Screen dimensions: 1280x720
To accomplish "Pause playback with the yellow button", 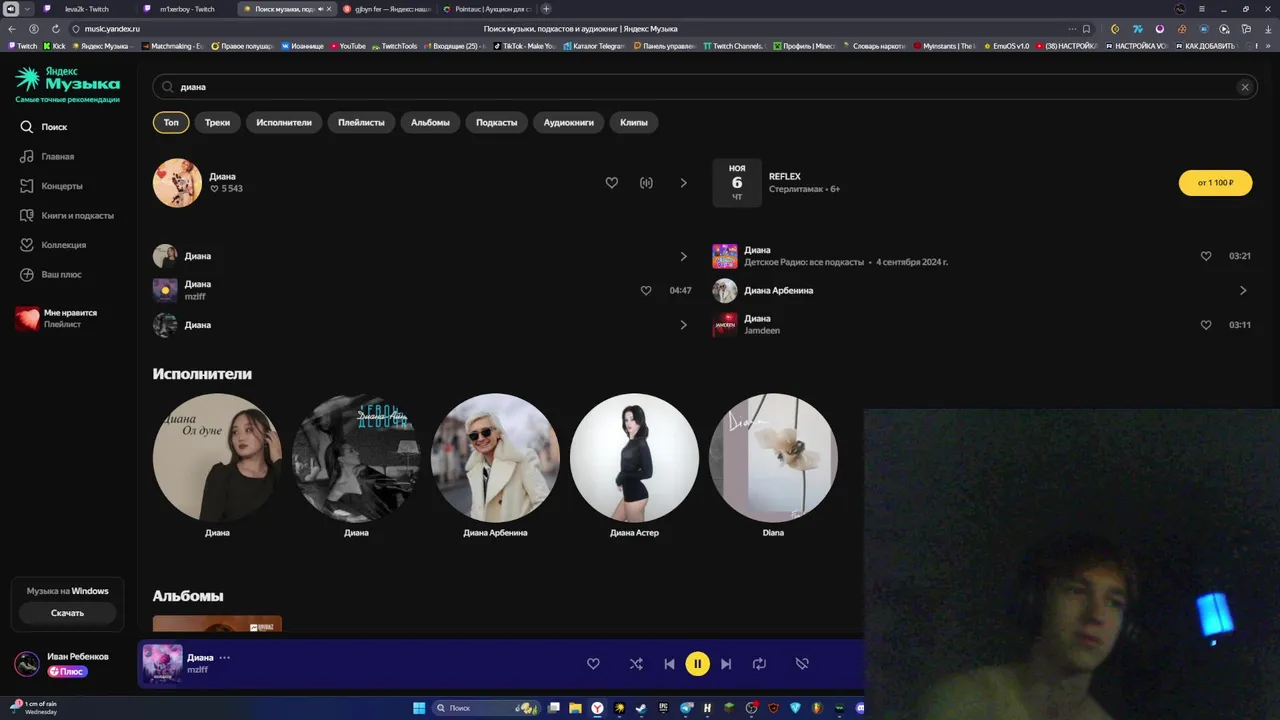I will click(x=697, y=663).
